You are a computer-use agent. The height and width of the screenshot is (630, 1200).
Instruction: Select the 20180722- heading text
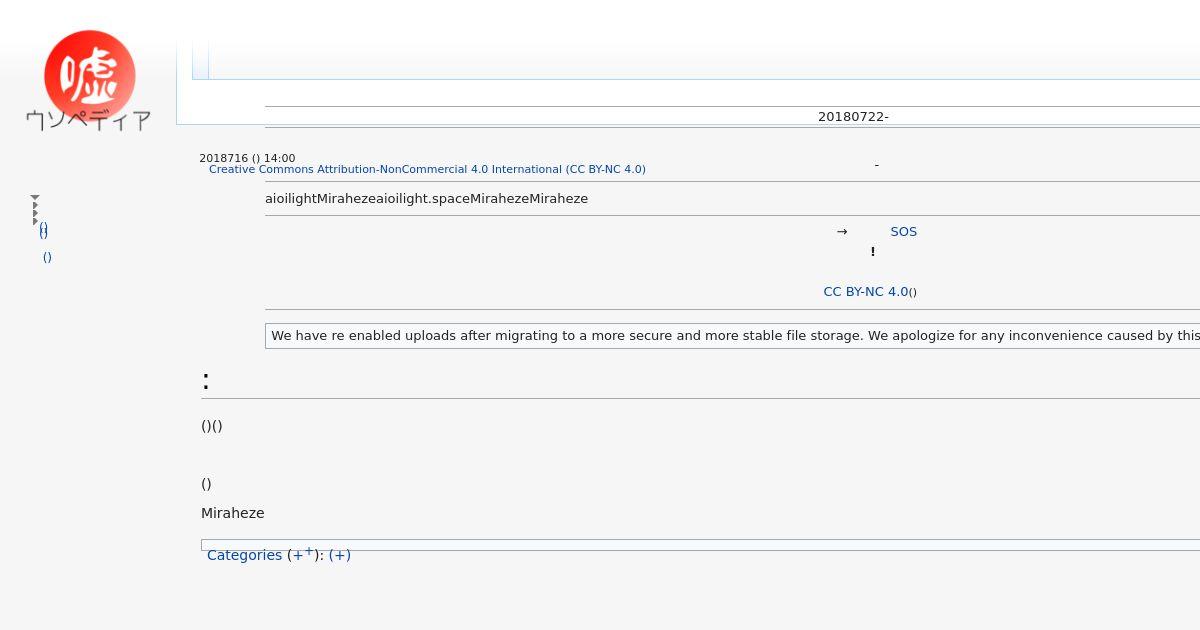[853, 117]
